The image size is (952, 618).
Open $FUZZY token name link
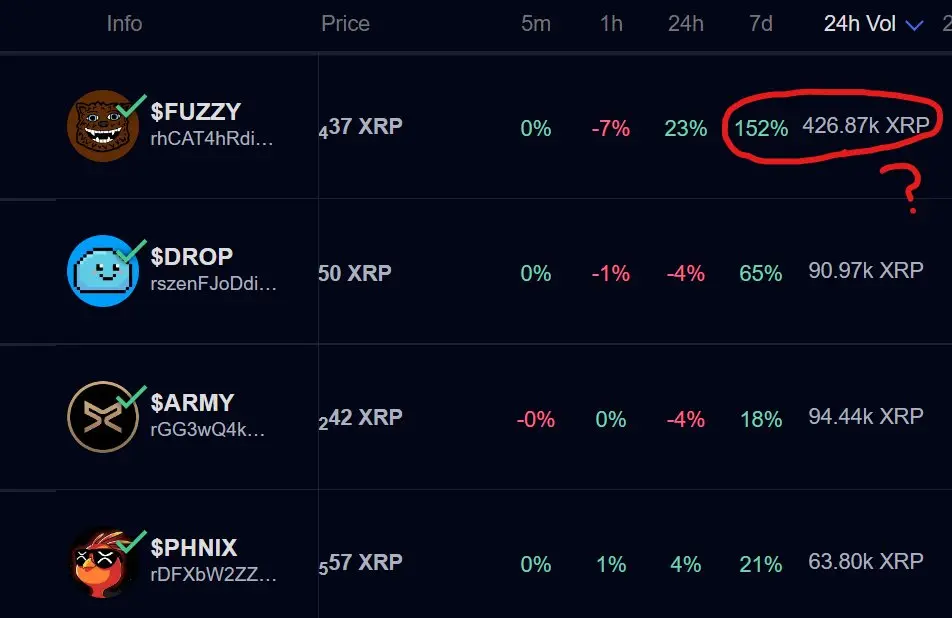pyautogui.click(x=196, y=112)
